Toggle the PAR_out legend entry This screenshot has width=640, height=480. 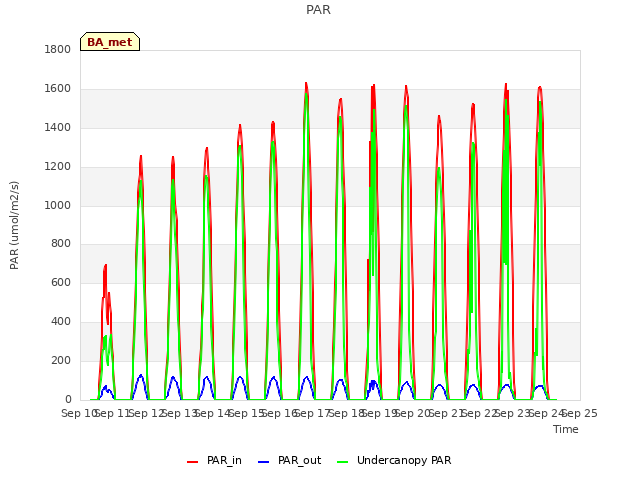point(290,460)
